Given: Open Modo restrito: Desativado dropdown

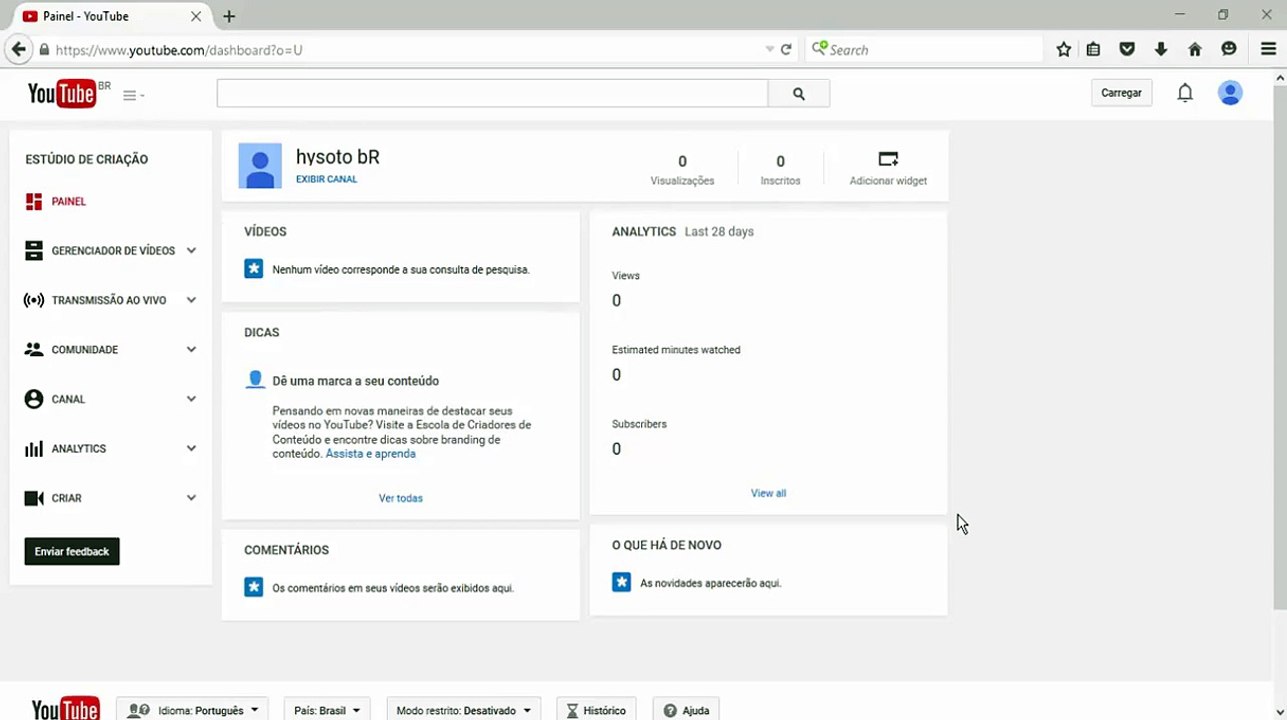Looking at the screenshot, I should coord(464,710).
